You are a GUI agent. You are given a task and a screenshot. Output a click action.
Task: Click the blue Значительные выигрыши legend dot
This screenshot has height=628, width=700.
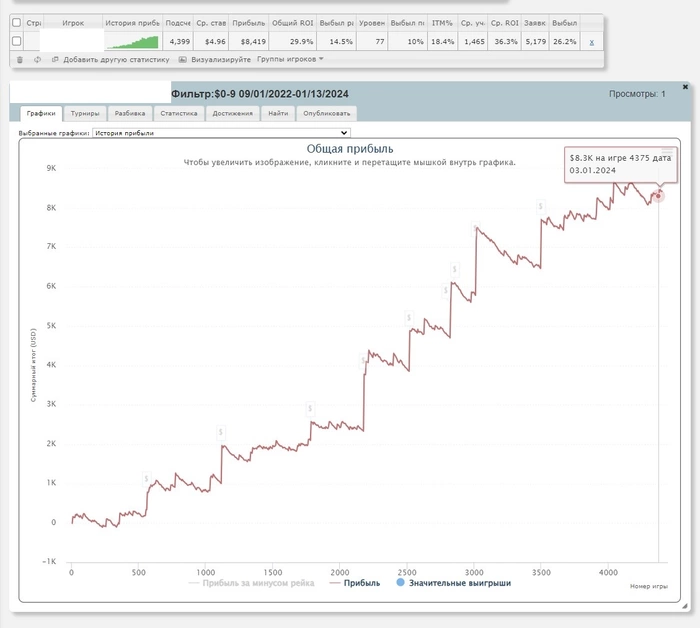(400, 582)
